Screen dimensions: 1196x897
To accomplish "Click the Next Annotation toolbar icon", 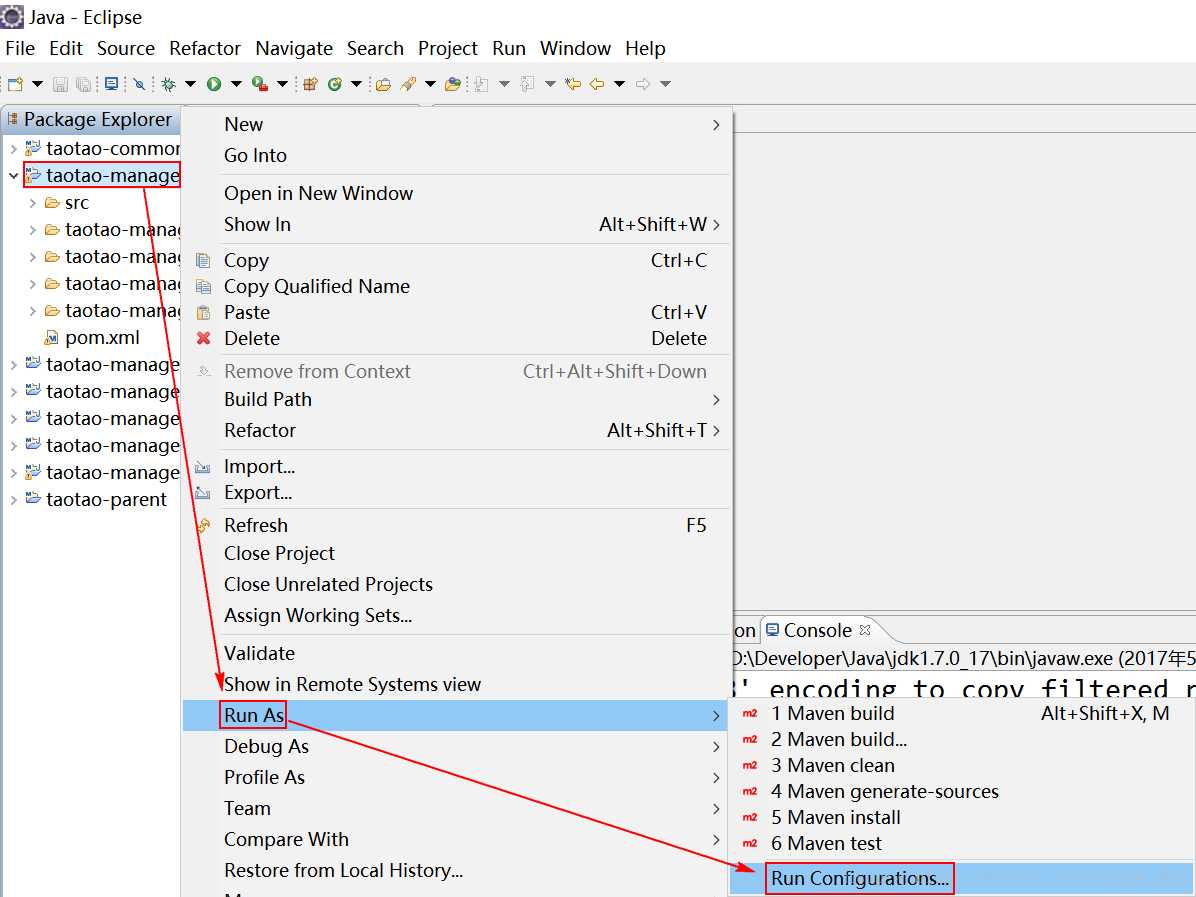I will pyautogui.click(x=481, y=84).
